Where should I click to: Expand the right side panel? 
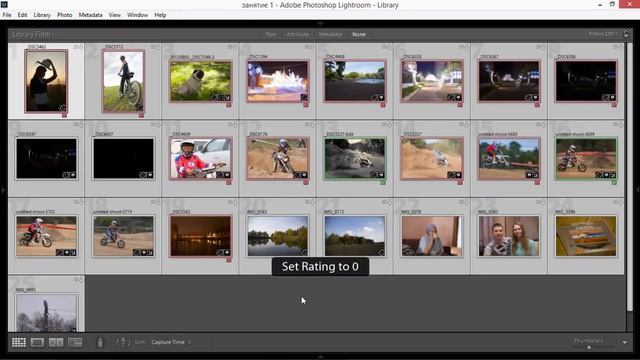click(x=638, y=189)
